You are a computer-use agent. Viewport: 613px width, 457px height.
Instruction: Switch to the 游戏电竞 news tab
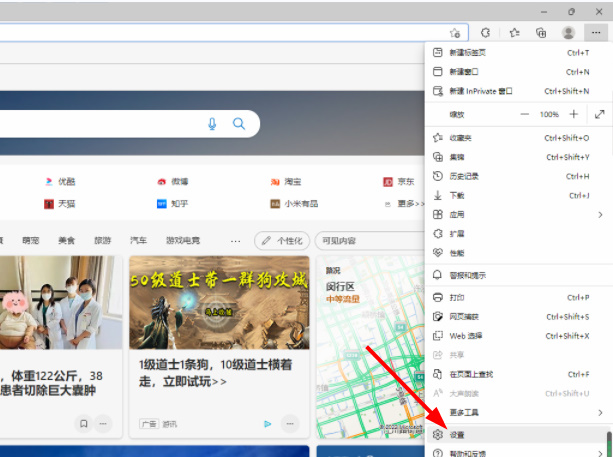point(182,241)
